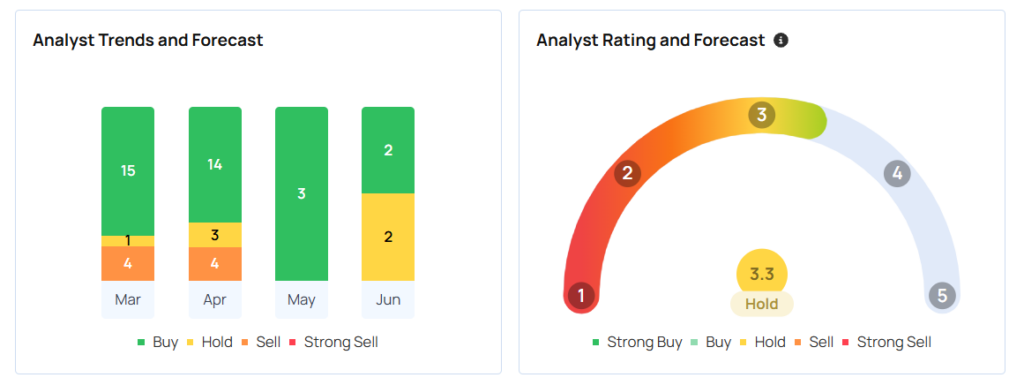Toggle Strong Buy legend in Analyst Rating chart
1024x385 pixels.
pyautogui.click(x=637, y=342)
